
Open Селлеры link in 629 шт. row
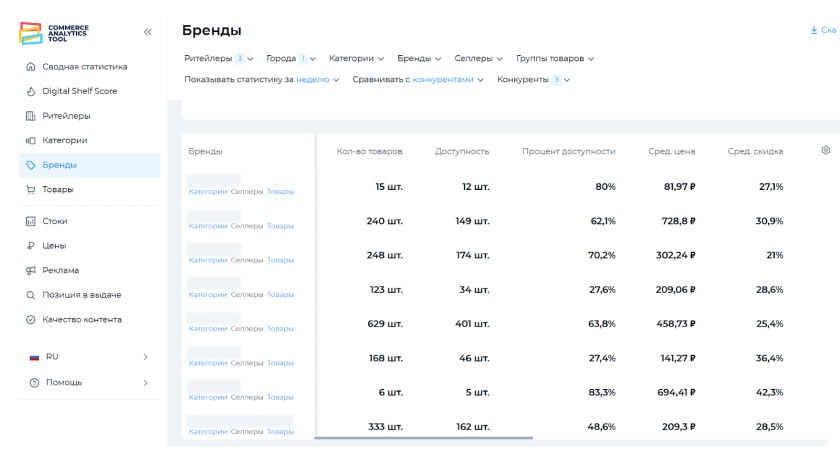pyautogui.click(x=247, y=328)
